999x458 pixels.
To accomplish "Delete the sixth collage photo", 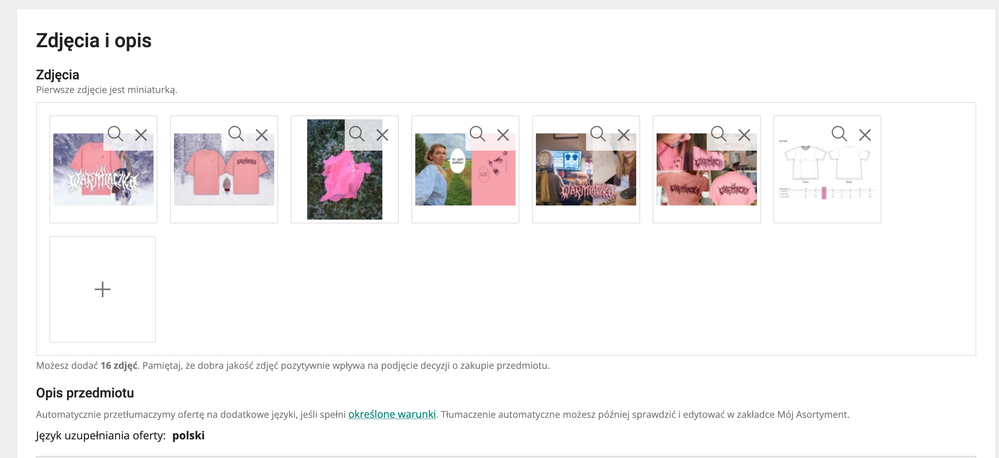I will pyautogui.click(x=744, y=134).
